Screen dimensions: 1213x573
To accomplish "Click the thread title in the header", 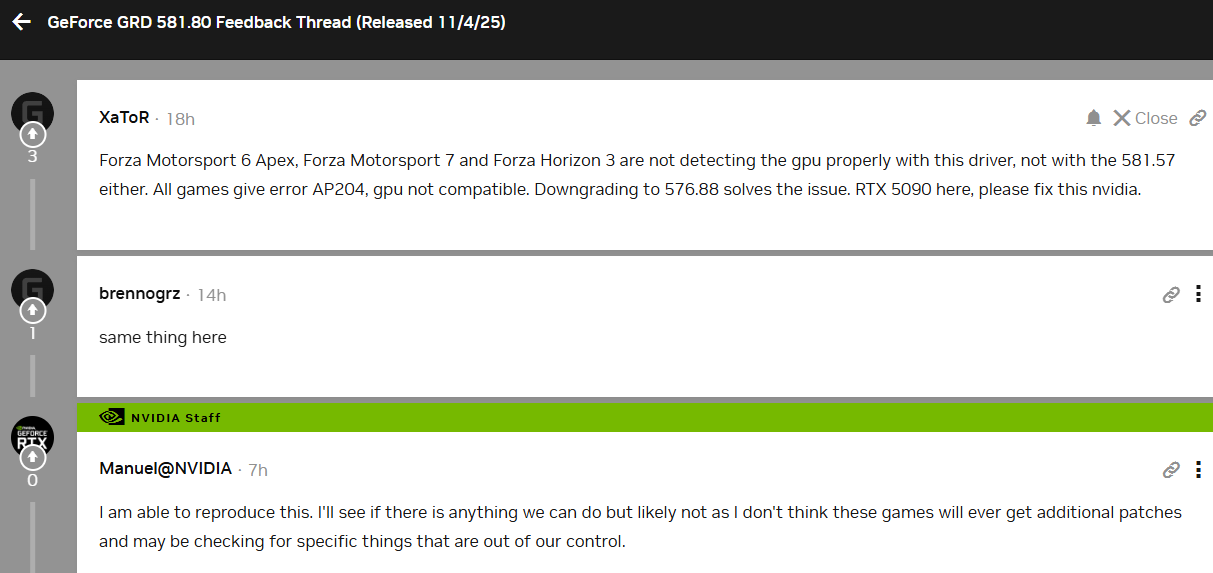I will coord(276,22).
